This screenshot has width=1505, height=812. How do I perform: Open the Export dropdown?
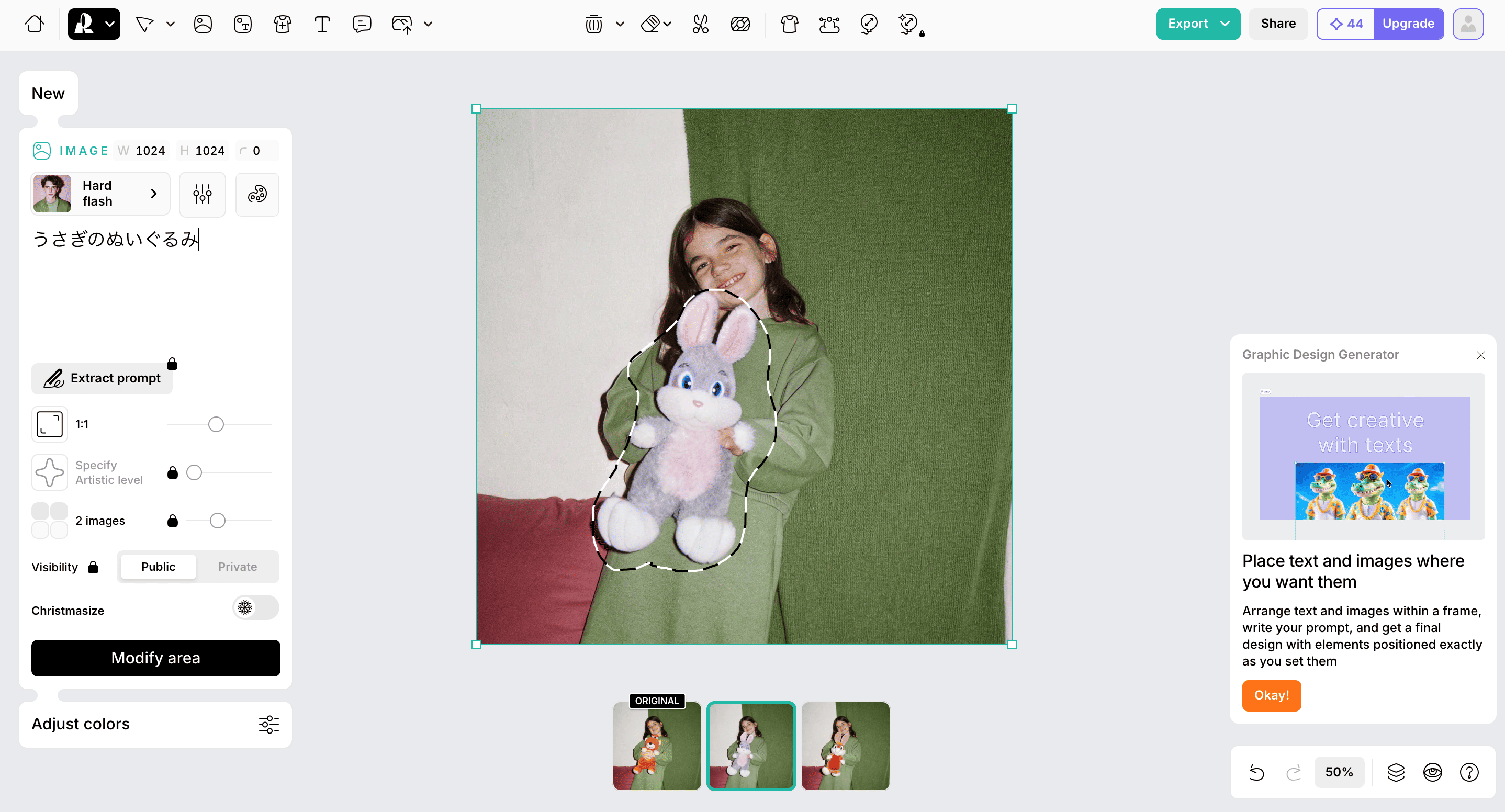[x=1198, y=24]
